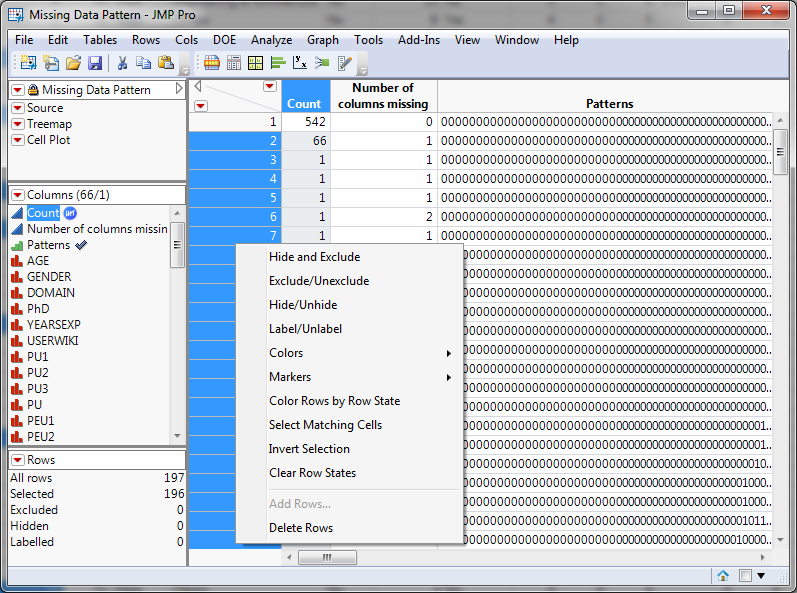
Task: Click the JMP application icon in title bar
Action: point(16,15)
